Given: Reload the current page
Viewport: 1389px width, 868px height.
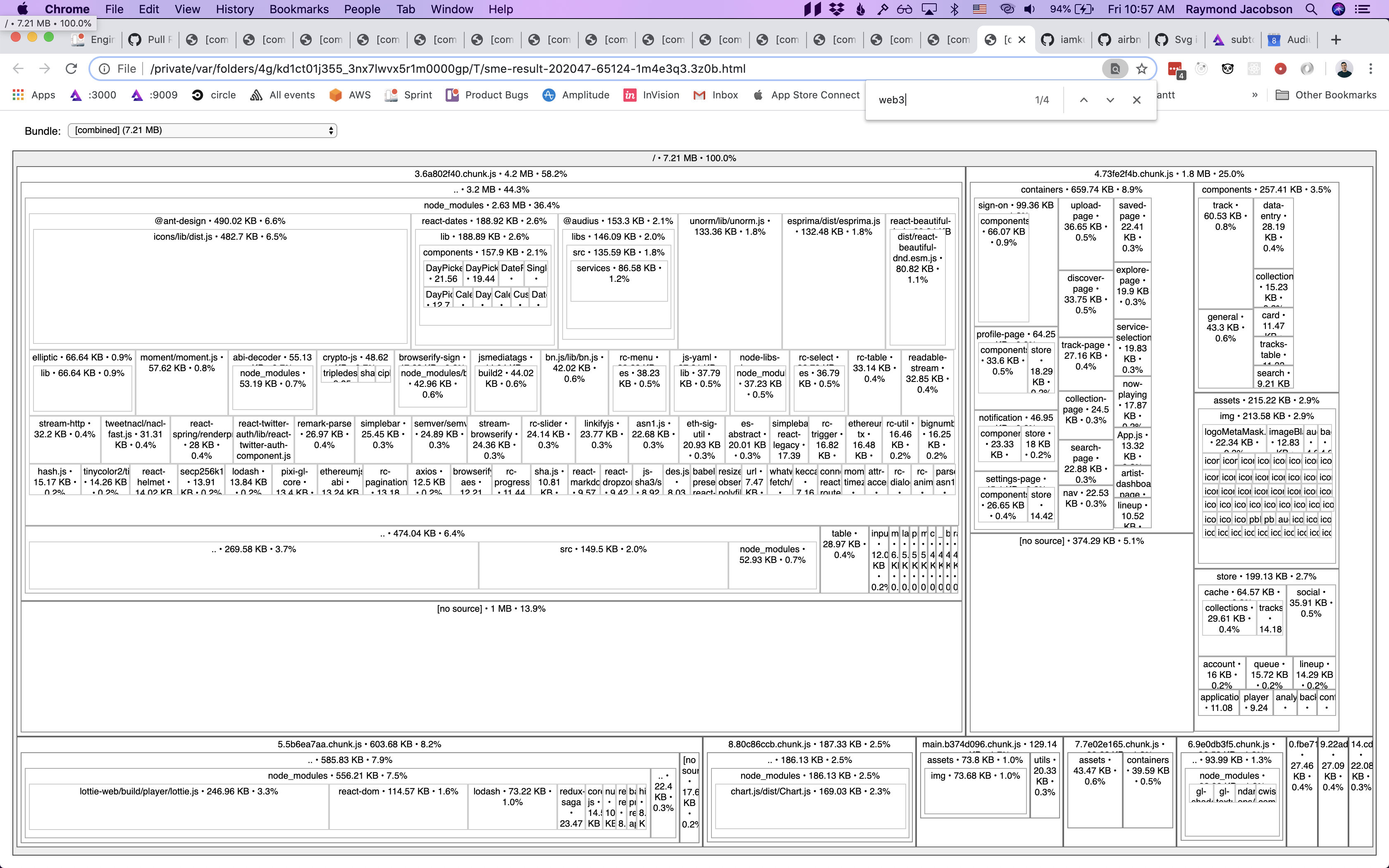Looking at the screenshot, I should [71, 69].
